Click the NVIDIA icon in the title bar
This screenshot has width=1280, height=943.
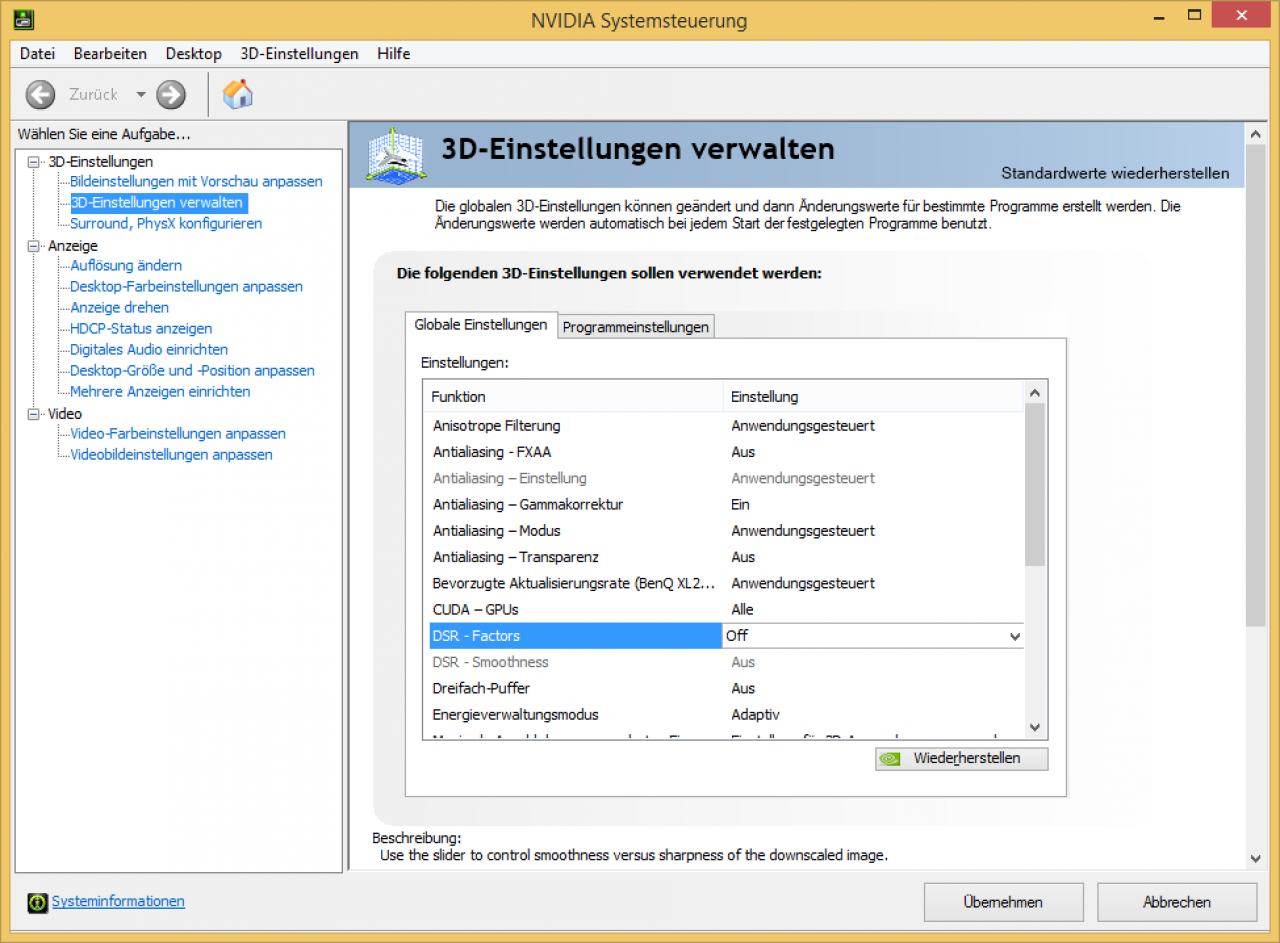pos(23,19)
